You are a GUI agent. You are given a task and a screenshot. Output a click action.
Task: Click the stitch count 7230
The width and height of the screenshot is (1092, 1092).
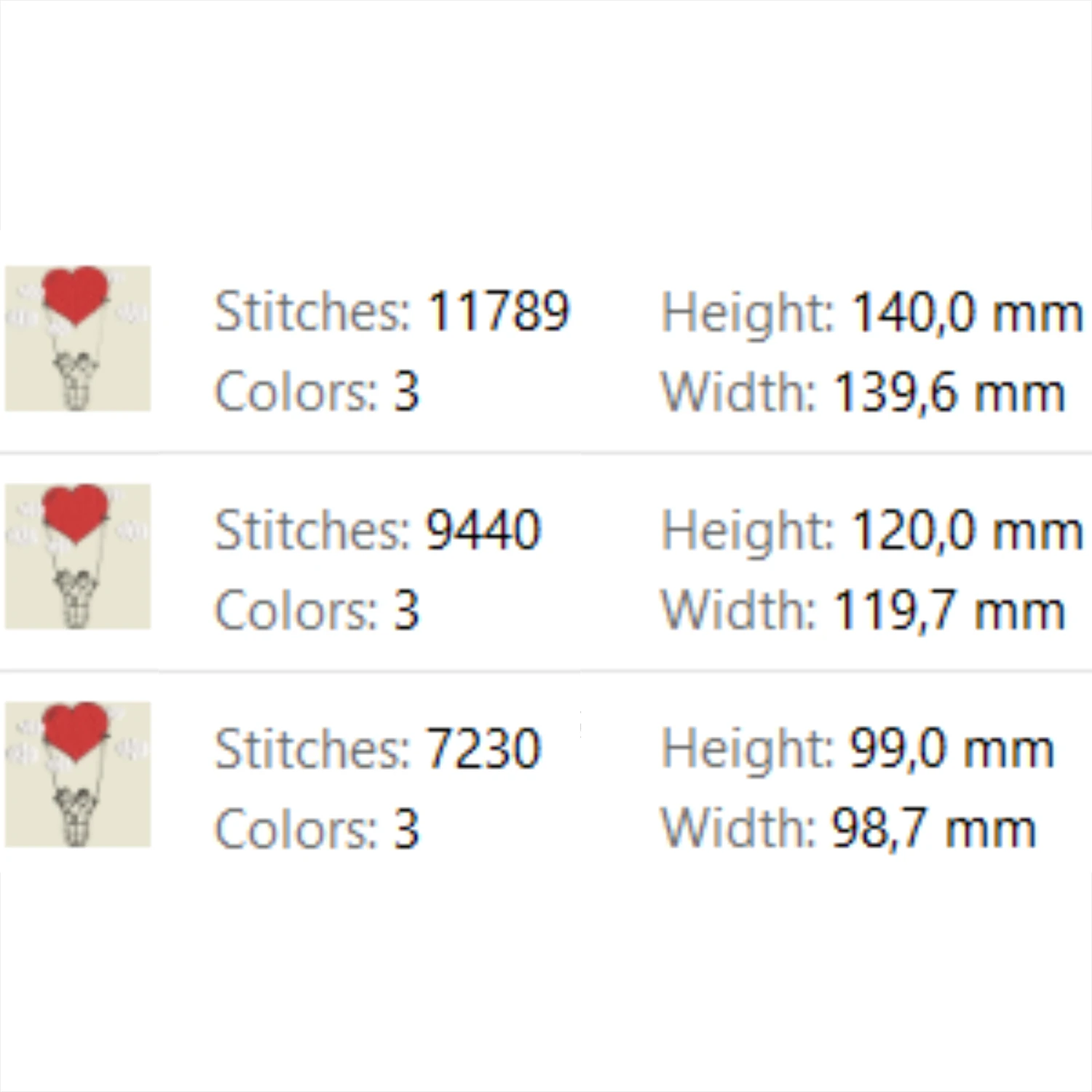coord(484,748)
